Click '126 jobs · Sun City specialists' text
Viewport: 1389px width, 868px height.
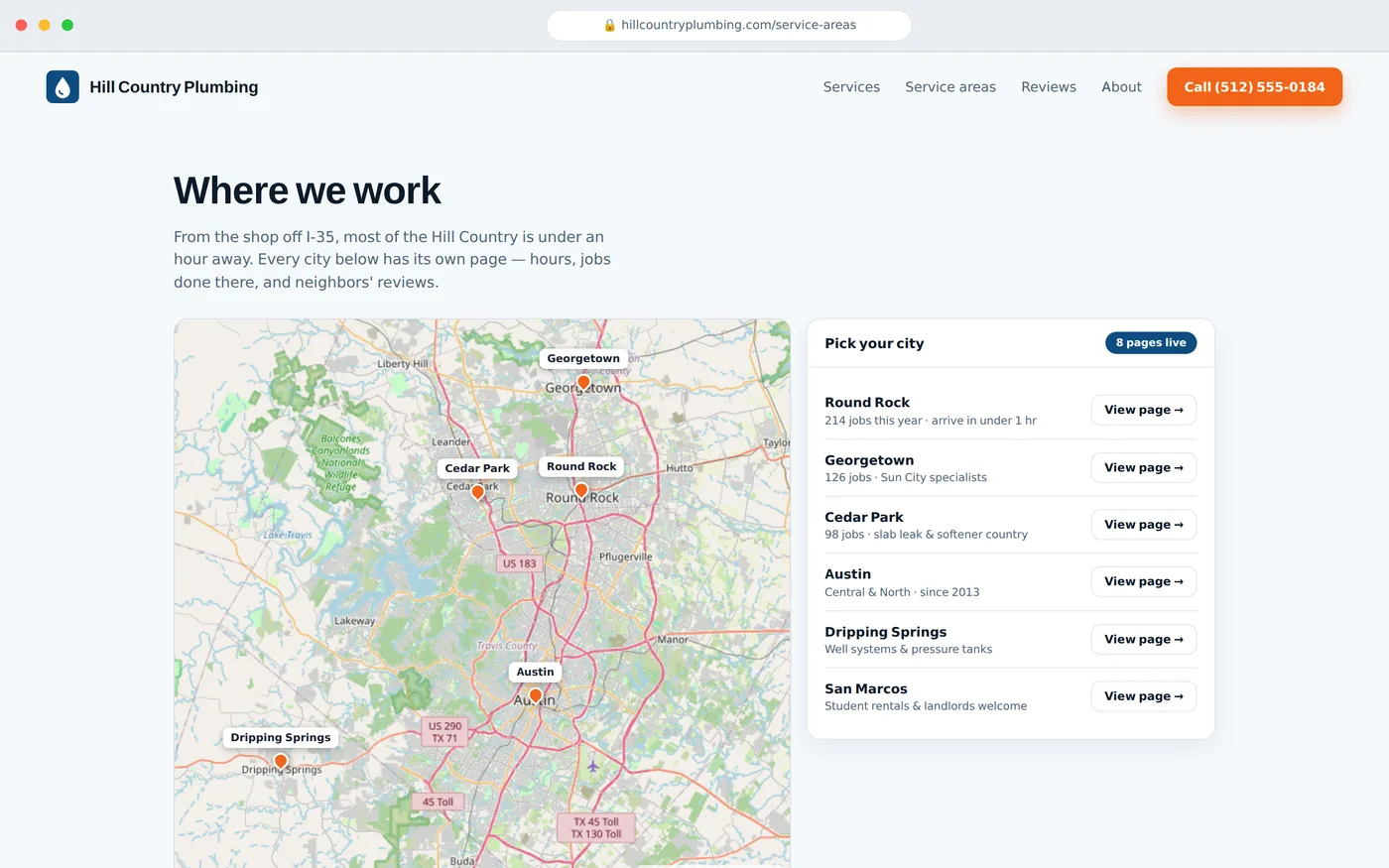[x=906, y=477]
